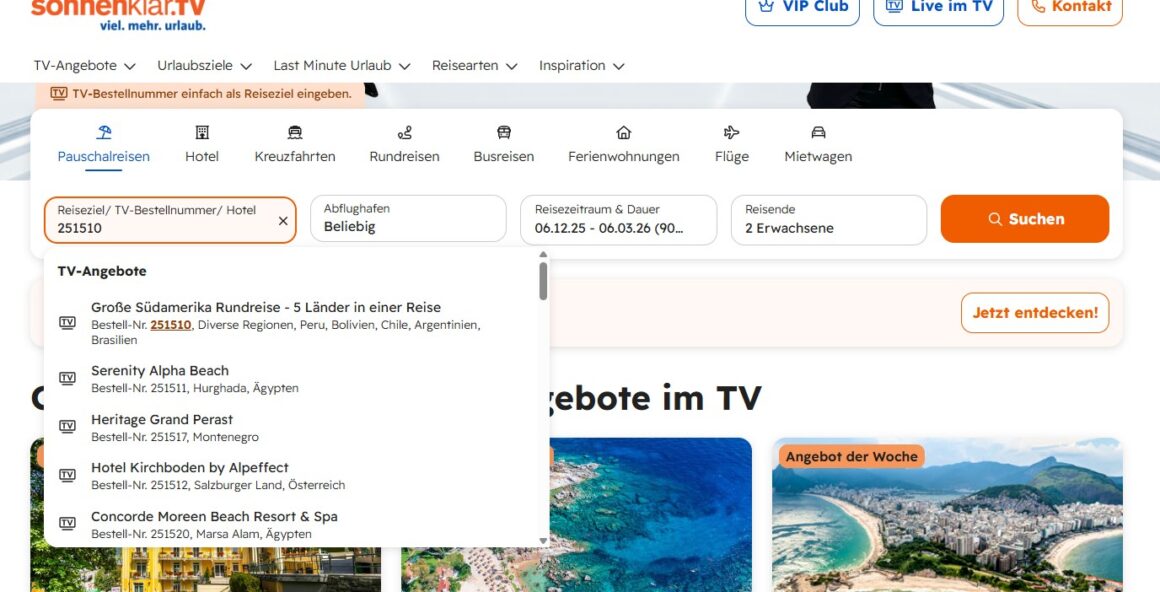Select the Pauschalreisen search tab icon
The width and height of the screenshot is (1160, 592).
[x=102, y=131]
